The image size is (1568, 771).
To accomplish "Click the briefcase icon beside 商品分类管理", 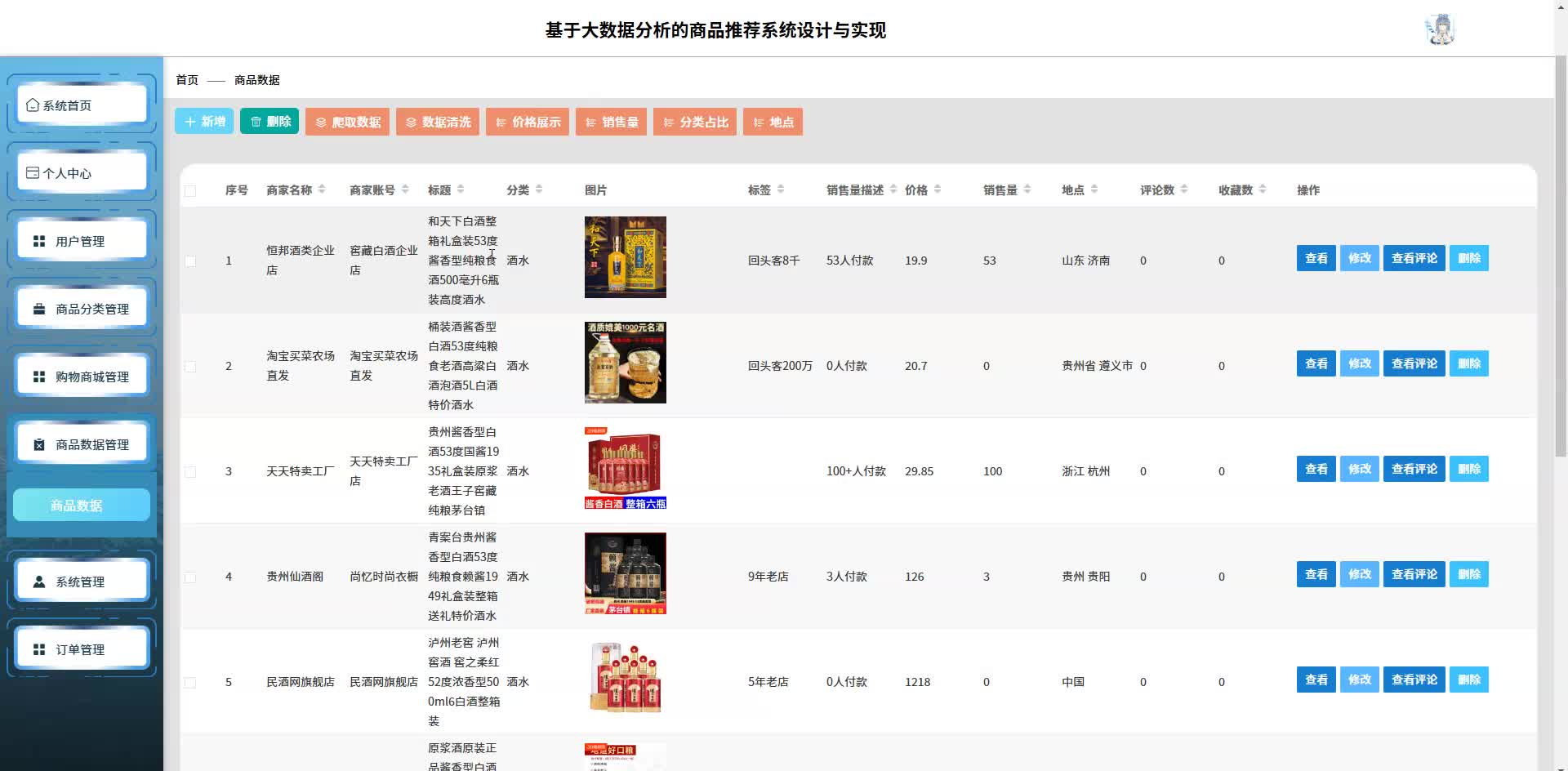I will (39, 309).
